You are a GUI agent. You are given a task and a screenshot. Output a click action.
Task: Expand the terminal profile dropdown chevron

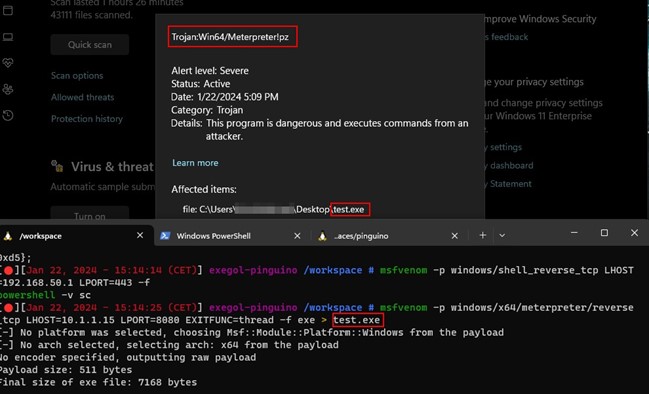(502, 235)
